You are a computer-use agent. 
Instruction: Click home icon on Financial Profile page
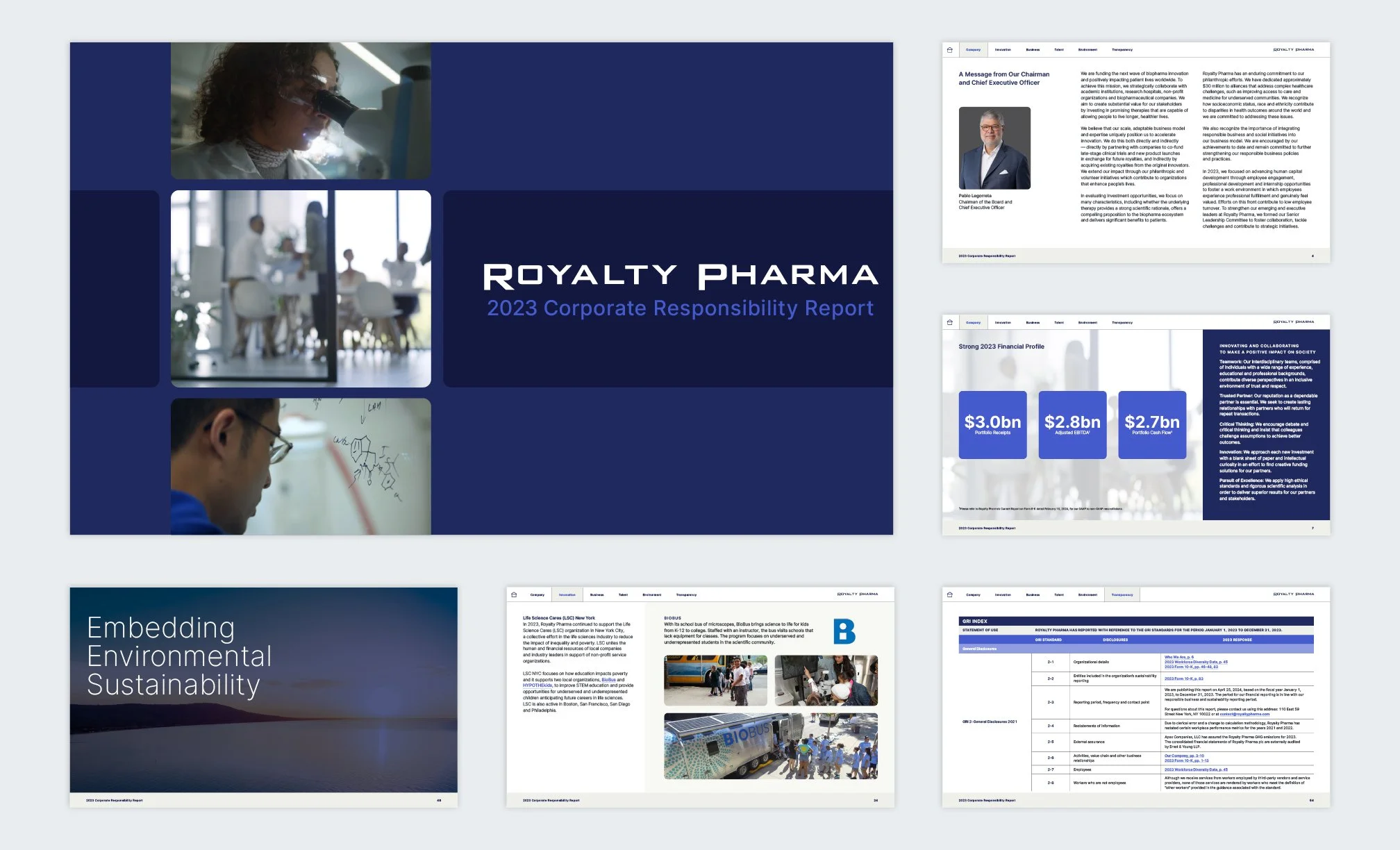pyautogui.click(x=950, y=322)
